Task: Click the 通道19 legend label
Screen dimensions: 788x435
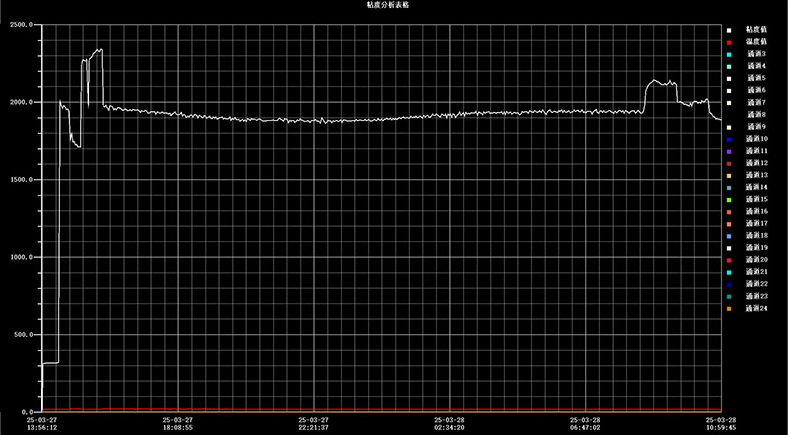Action: coord(756,248)
